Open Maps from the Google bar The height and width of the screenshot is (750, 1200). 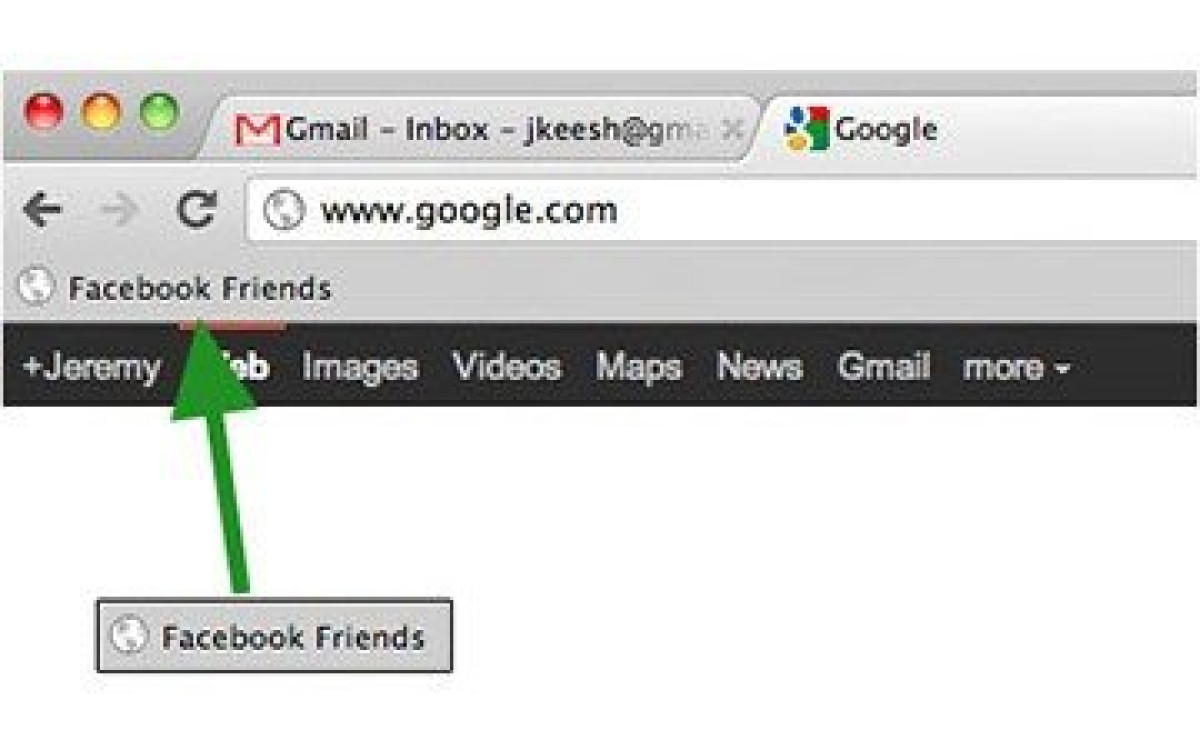[639, 367]
